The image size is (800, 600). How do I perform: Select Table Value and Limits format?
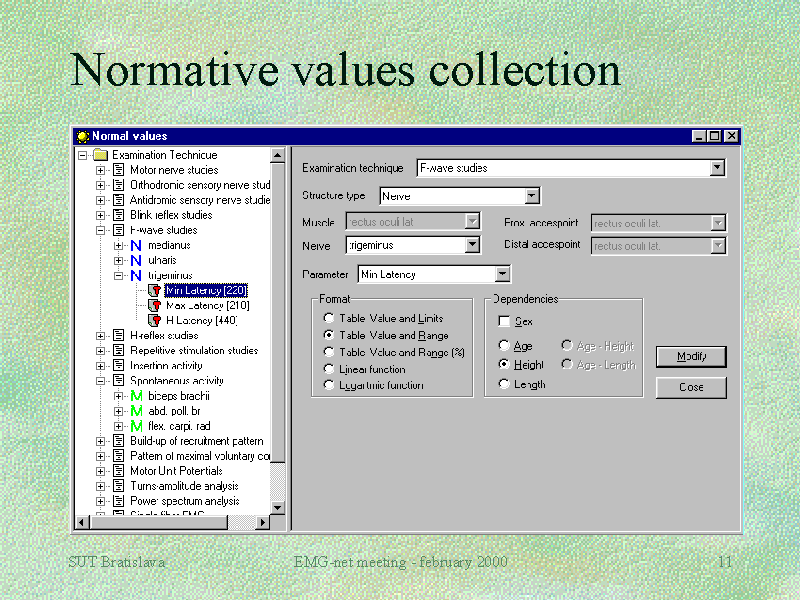[329, 317]
